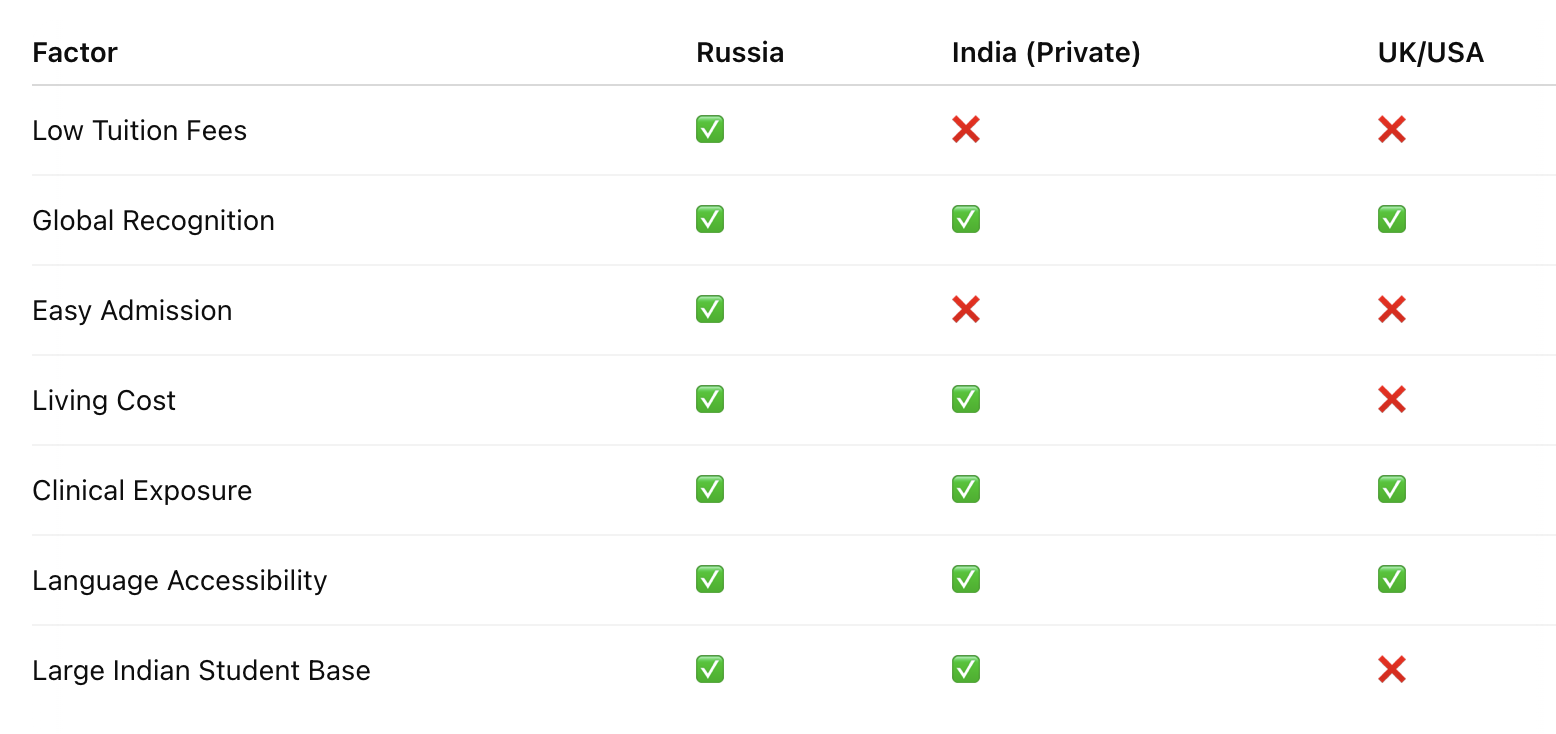The image size is (1556, 734).
Task: Click India's green check for Clinical Exposure
Action: point(966,489)
